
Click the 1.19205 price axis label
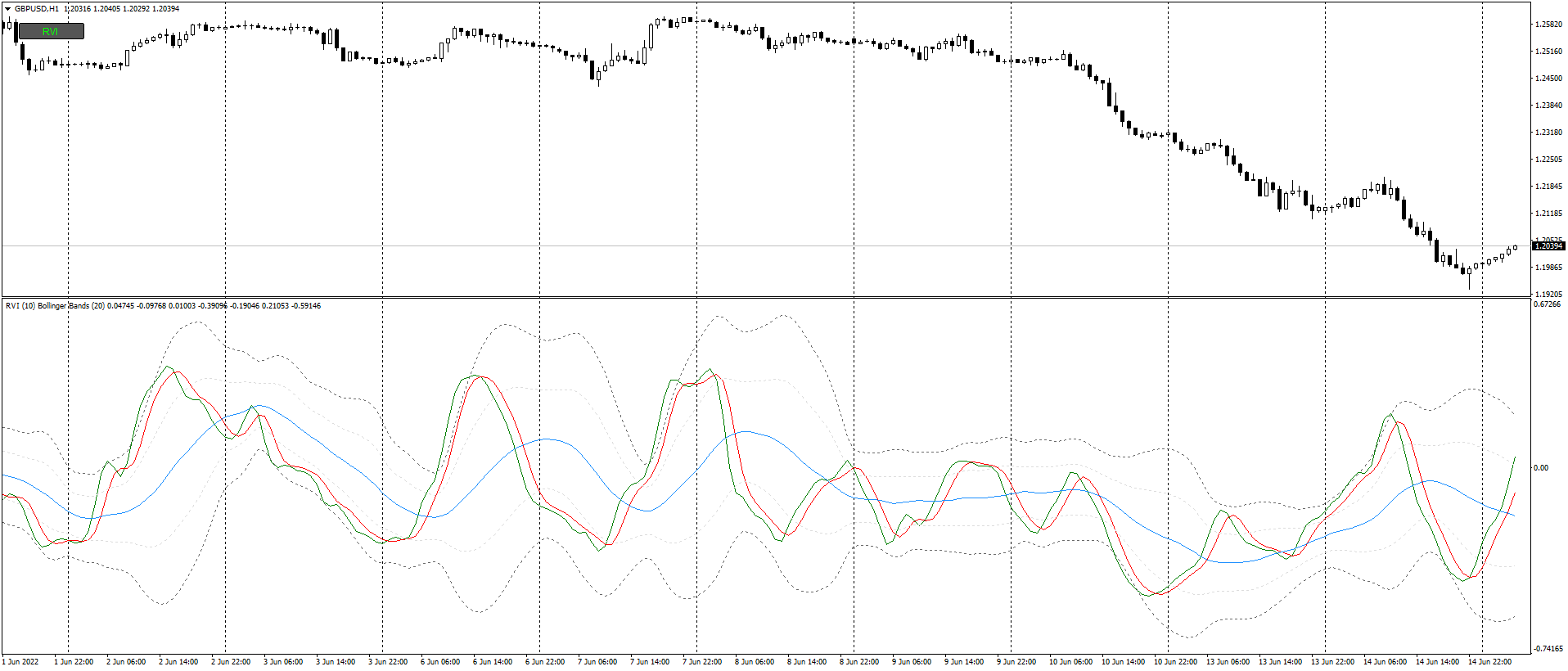[x=1548, y=294]
